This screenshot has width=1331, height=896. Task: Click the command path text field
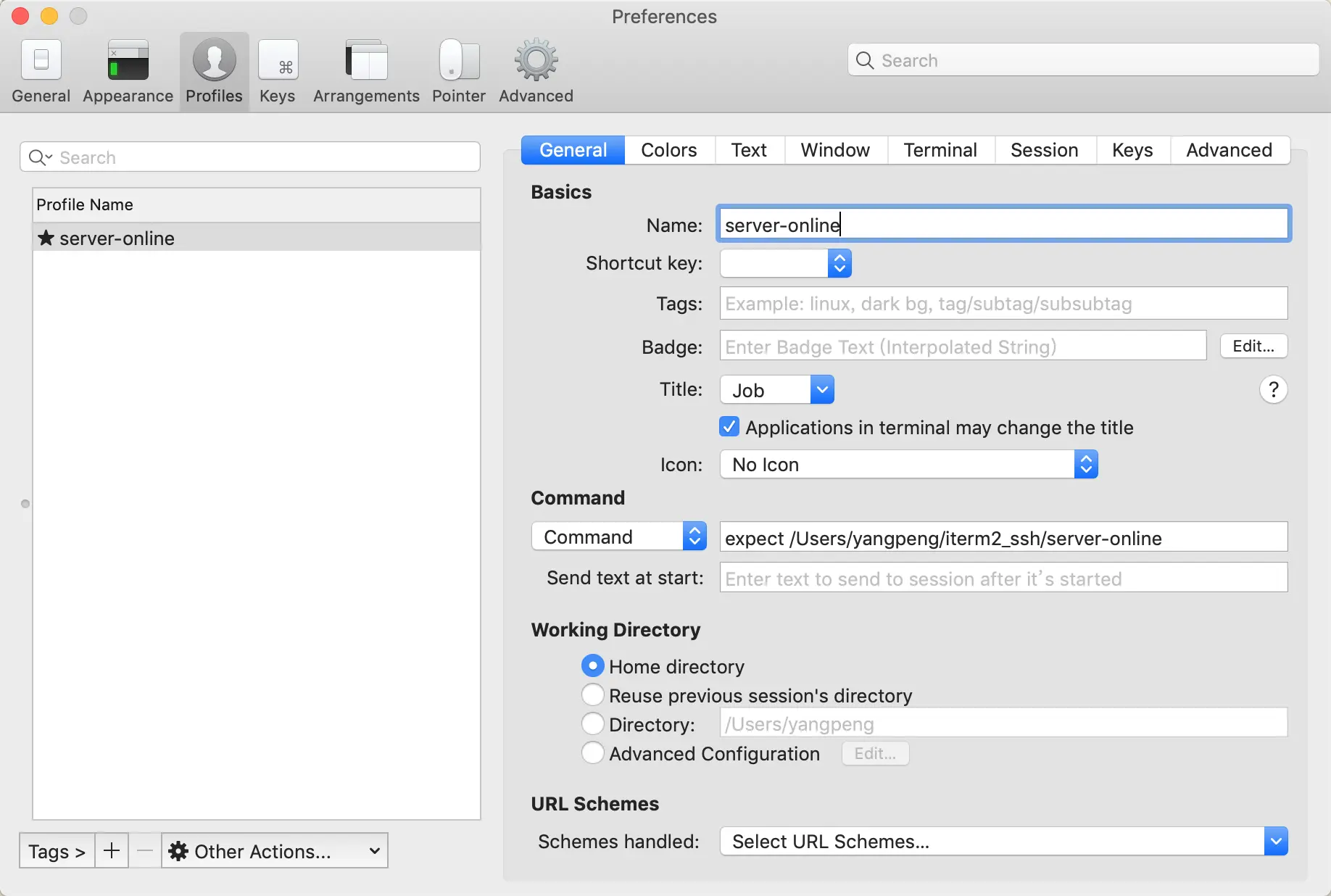1004,537
